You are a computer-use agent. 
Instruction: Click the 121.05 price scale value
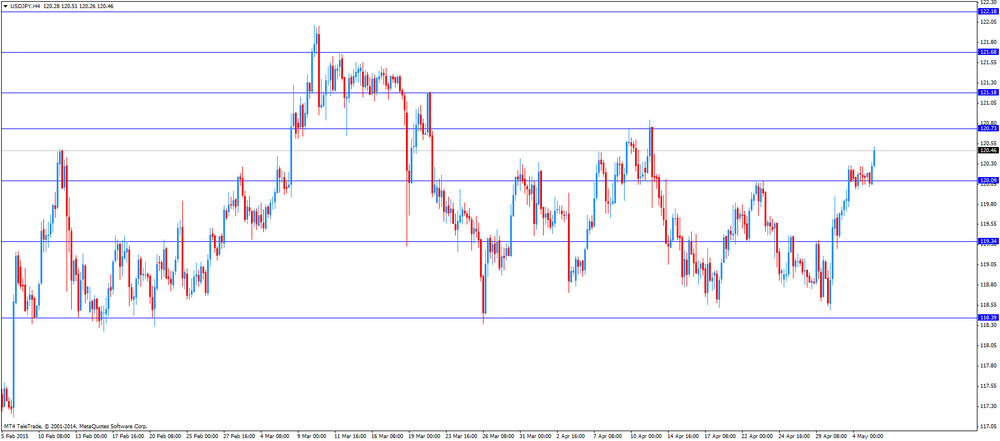pyautogui.click(x=988, y=103)
